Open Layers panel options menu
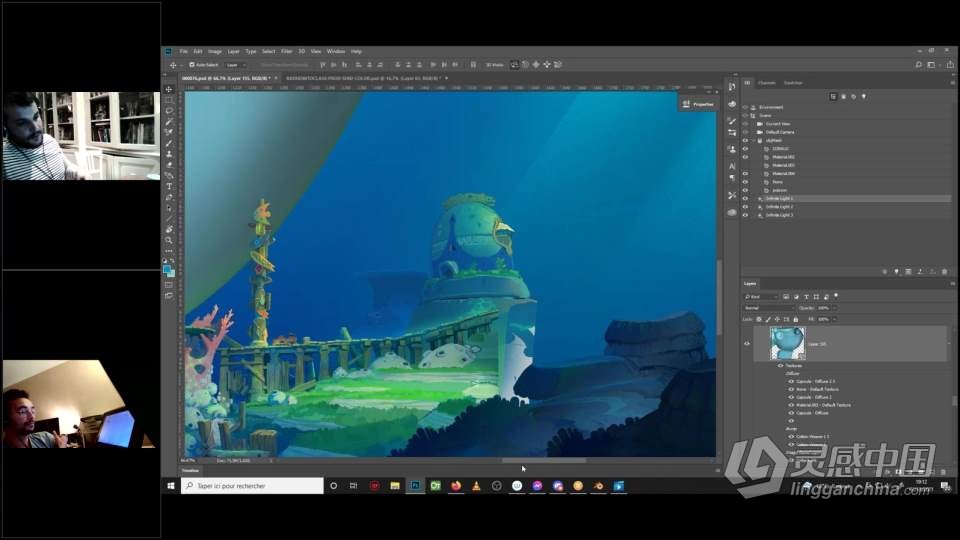960x540 pixels. [x=953, y=284]
